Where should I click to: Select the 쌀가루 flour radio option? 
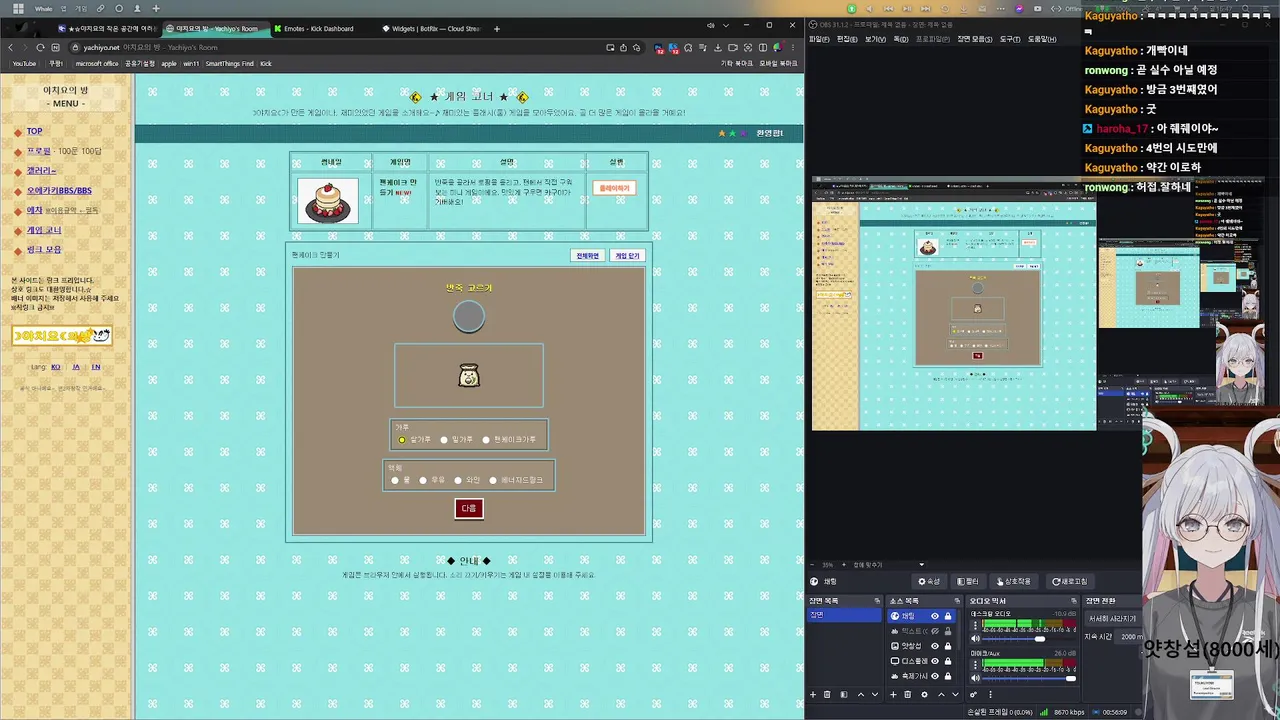(x=402, y=440)
